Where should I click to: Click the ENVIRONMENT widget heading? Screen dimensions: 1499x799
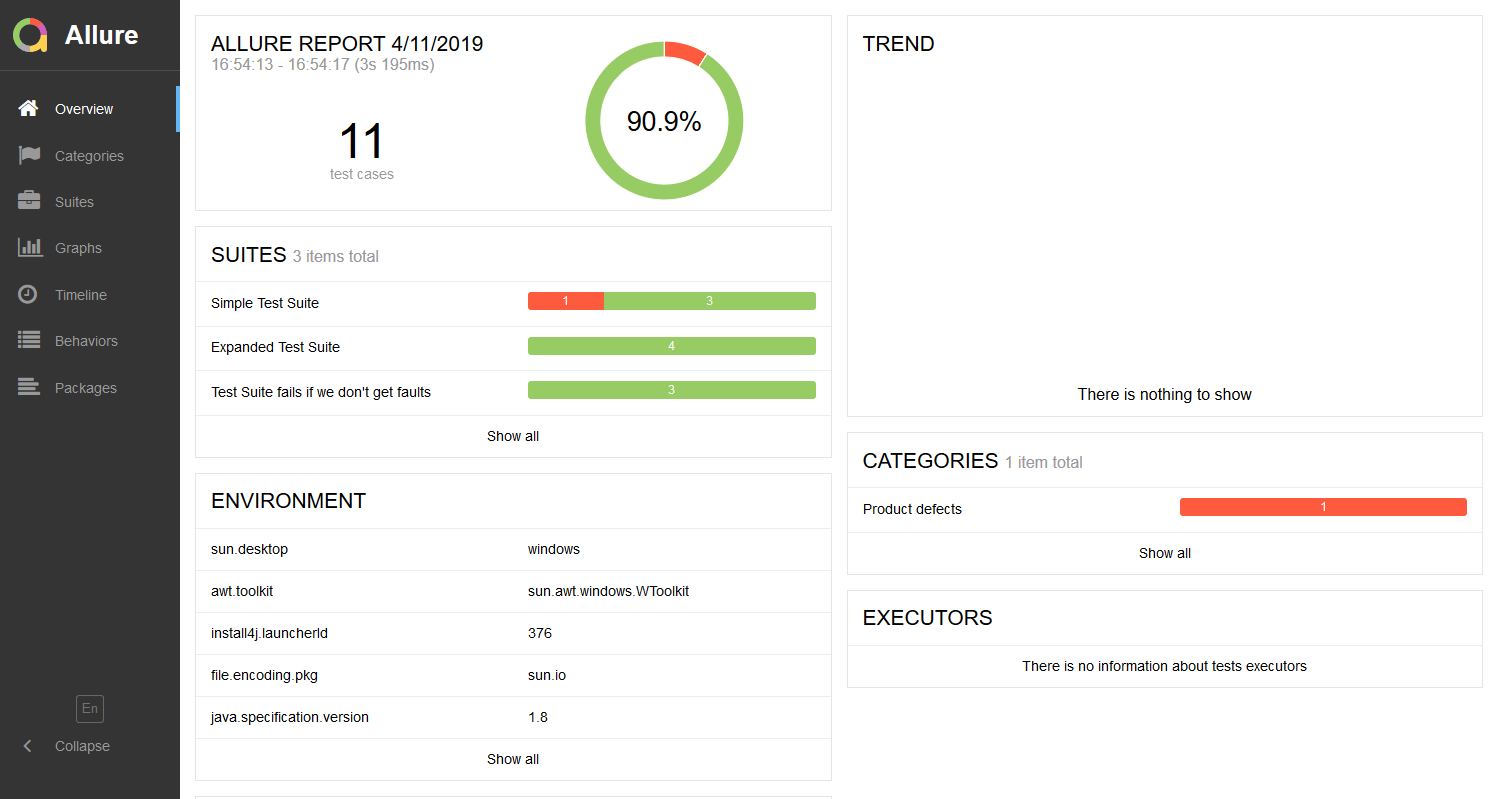(288, 501)
